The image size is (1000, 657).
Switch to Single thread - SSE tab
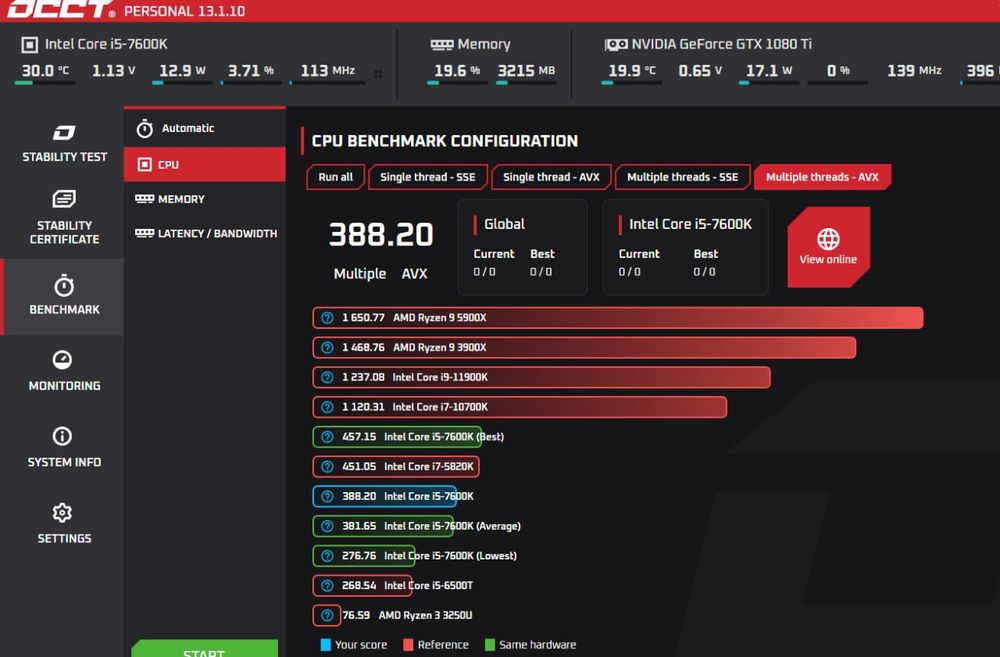tap(427, 177)
